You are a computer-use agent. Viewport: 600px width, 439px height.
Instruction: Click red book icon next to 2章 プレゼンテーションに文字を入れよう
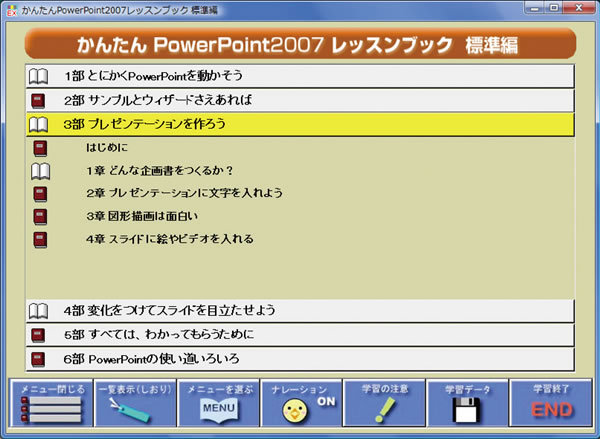tap(40, 194)
